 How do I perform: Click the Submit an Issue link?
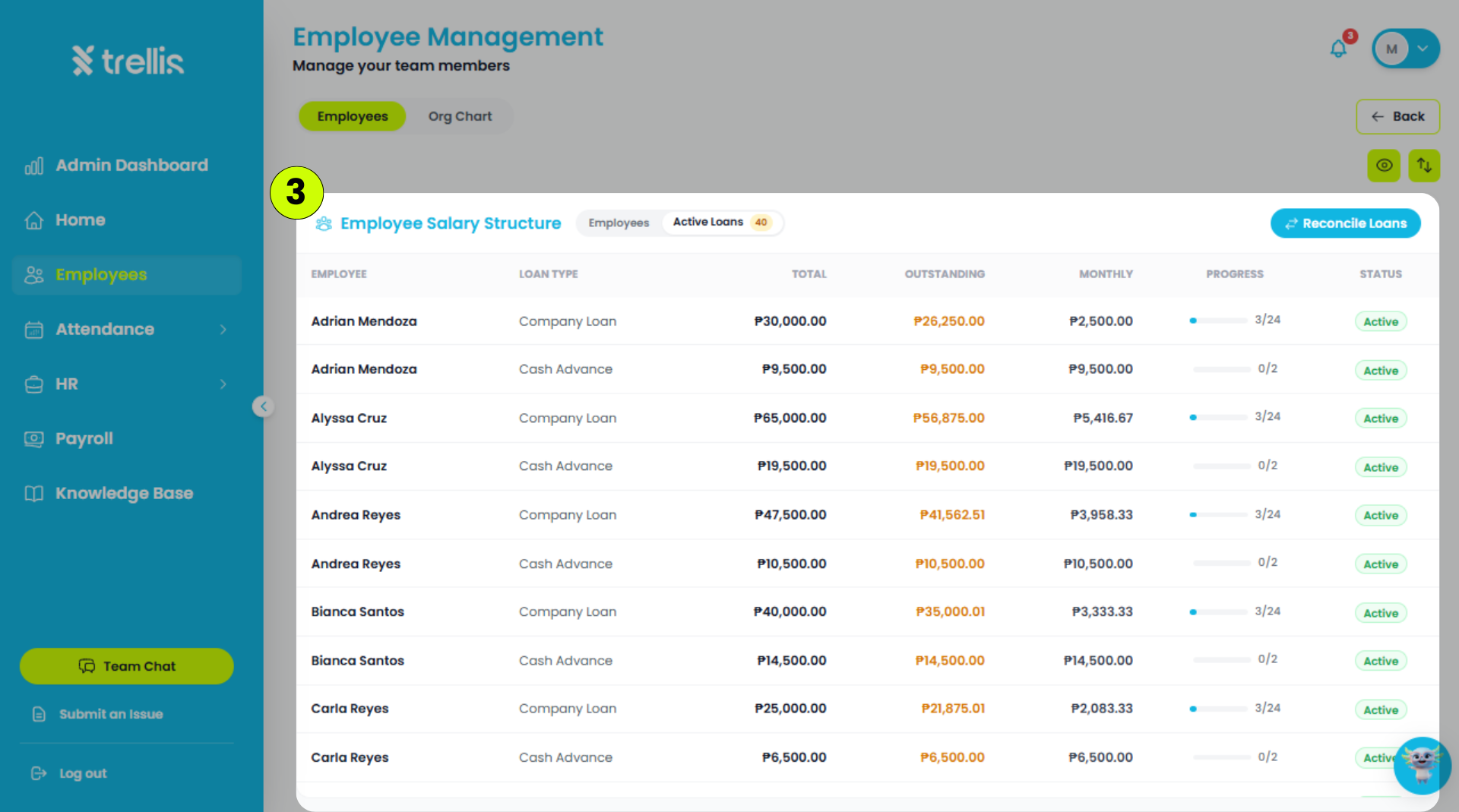(x=111, y=714)
